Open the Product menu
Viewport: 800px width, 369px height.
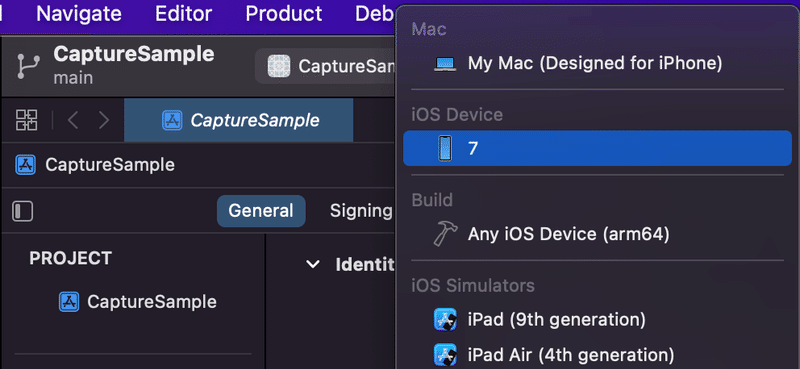[x=284, y=14]
